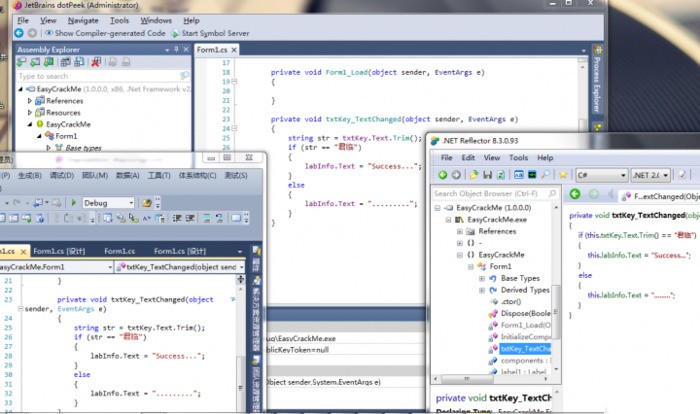Click dotPeek editor vertical scrollbar
The image size is (700, 414).
tap(583, 94)
